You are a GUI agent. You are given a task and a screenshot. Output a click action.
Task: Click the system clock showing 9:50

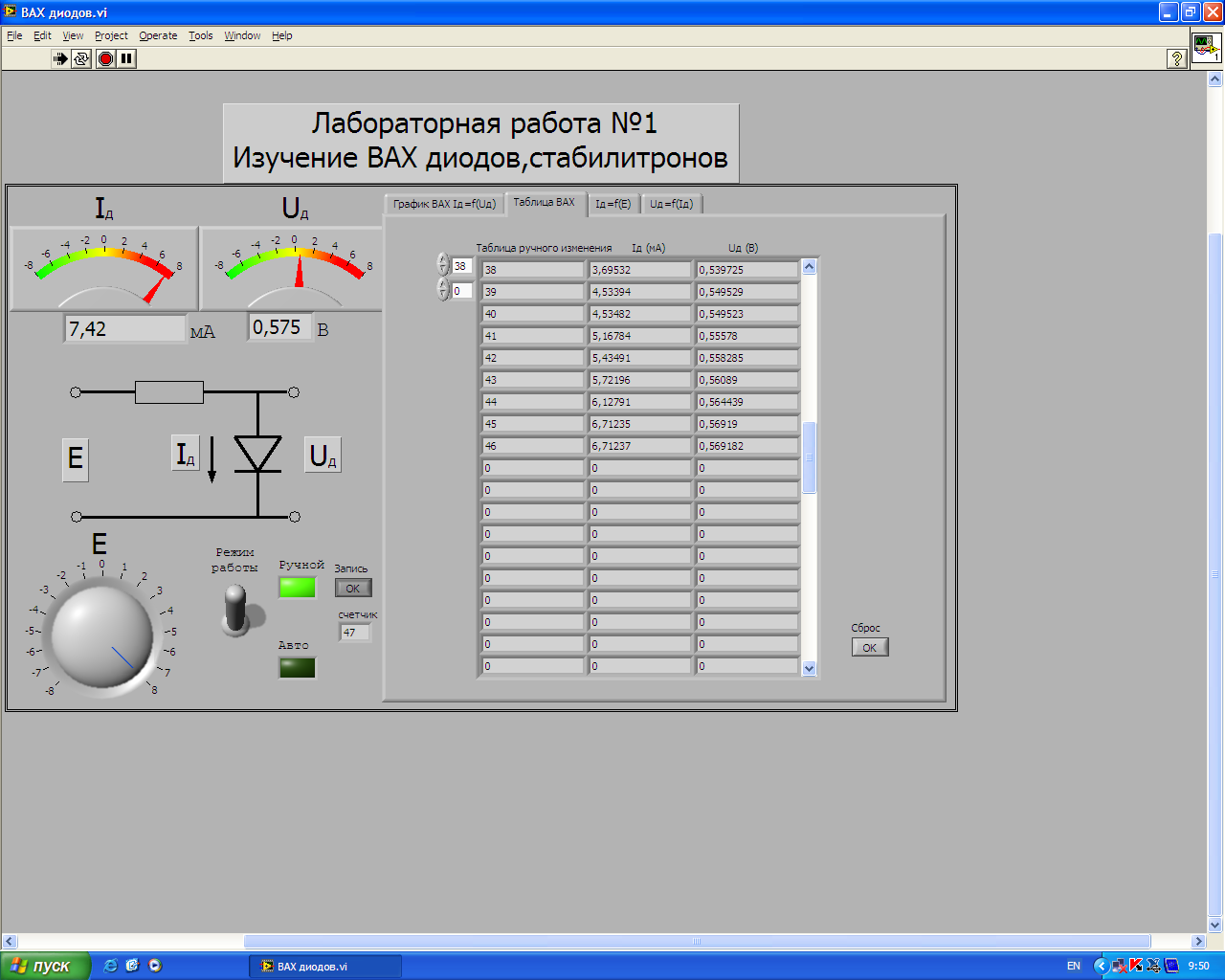coord(1198,966)
